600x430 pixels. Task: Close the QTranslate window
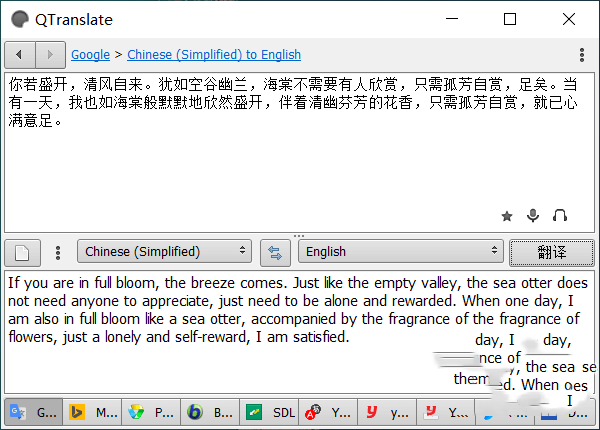pos(569,19)
